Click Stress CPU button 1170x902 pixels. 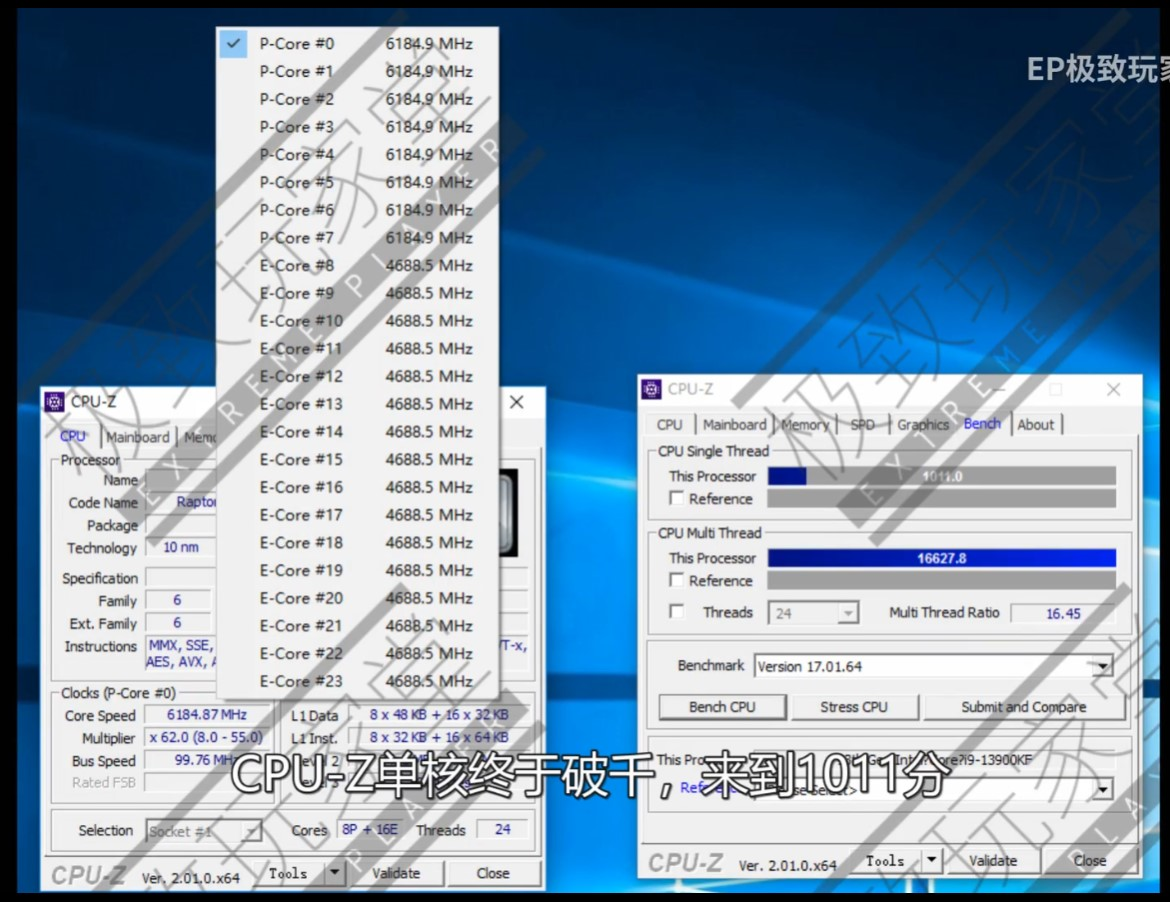(854, 707)
